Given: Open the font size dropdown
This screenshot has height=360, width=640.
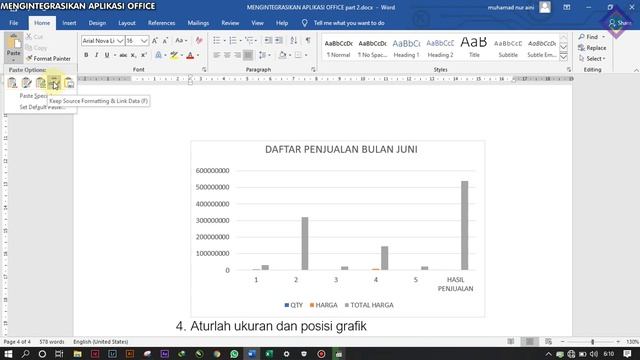Looking at the screenshot, I should (x=144, y=41).
